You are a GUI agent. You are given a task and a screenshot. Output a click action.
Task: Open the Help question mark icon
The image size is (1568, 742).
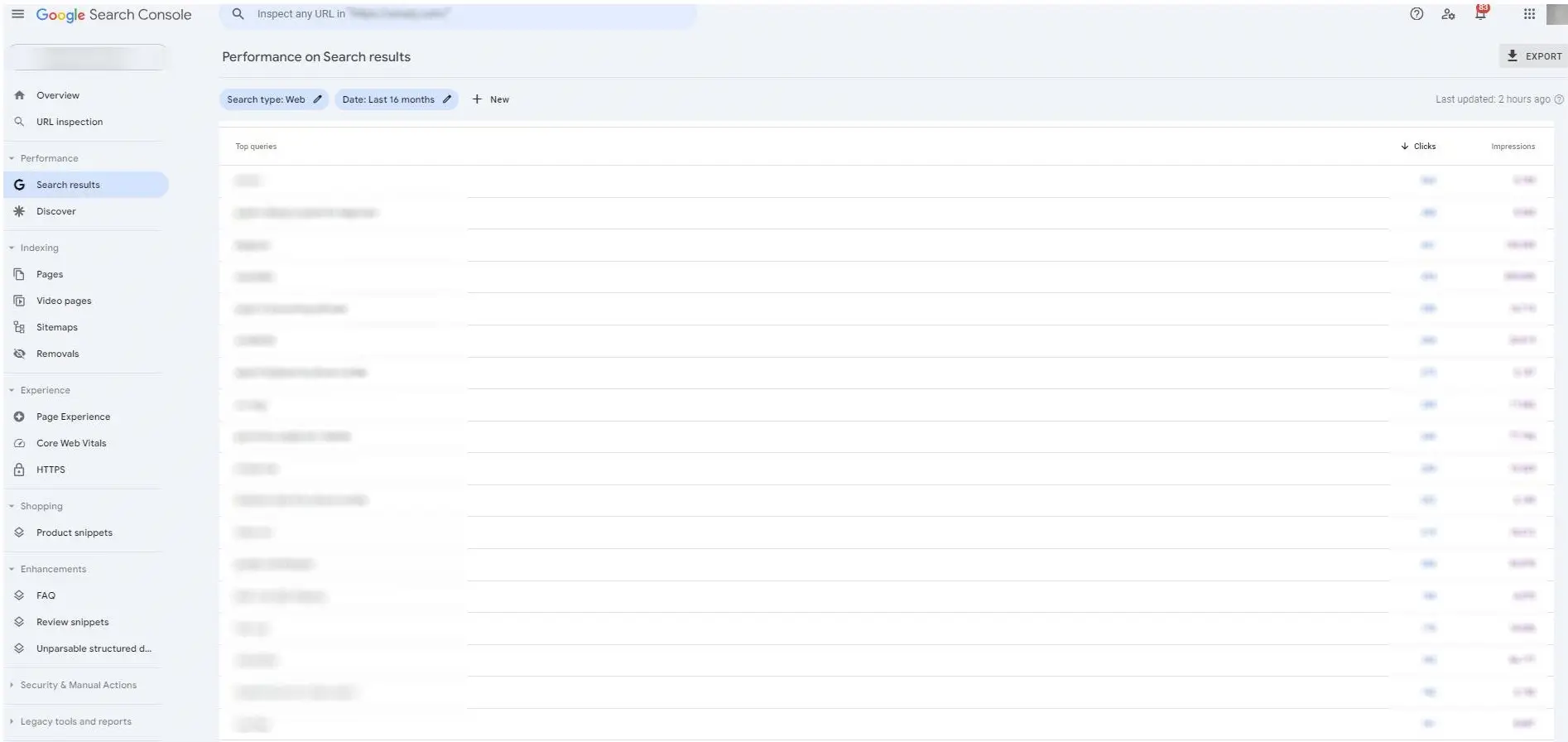(x=1416, y=14)
